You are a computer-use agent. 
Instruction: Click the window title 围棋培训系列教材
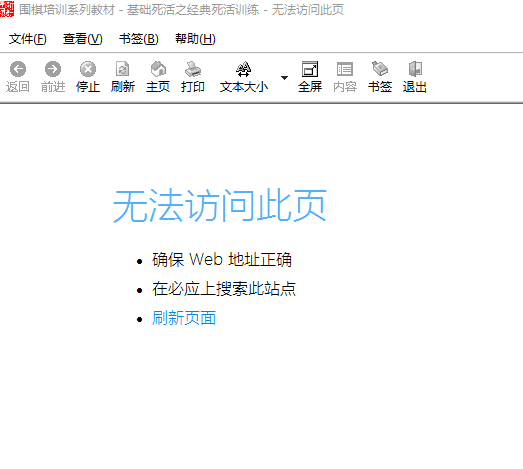click(67, 9)
